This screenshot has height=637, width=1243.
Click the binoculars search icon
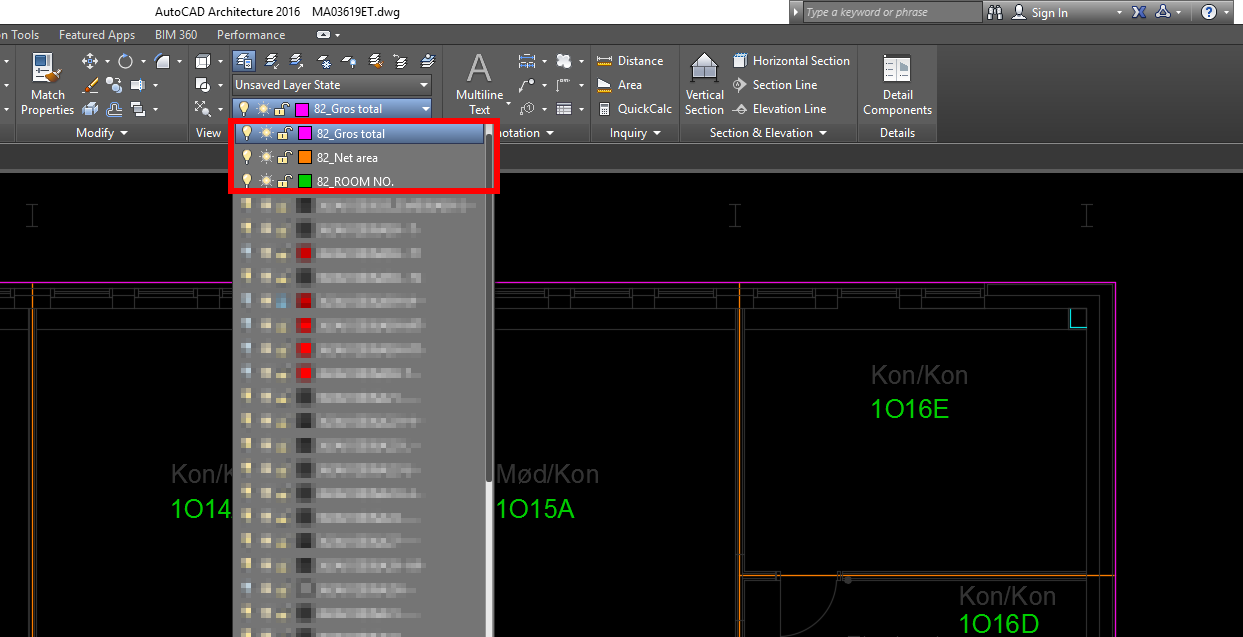point(995,12)
